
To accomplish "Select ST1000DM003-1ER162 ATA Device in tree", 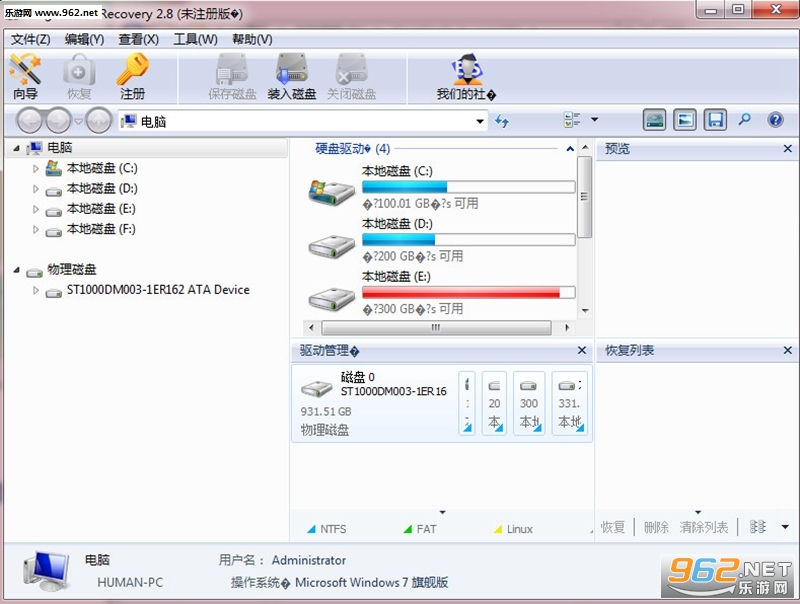I will click(158, 290).
